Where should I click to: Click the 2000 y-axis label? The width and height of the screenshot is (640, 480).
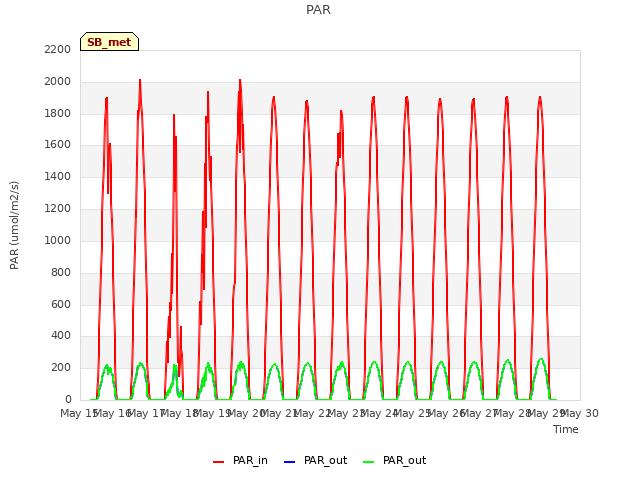tap(58, 82)
